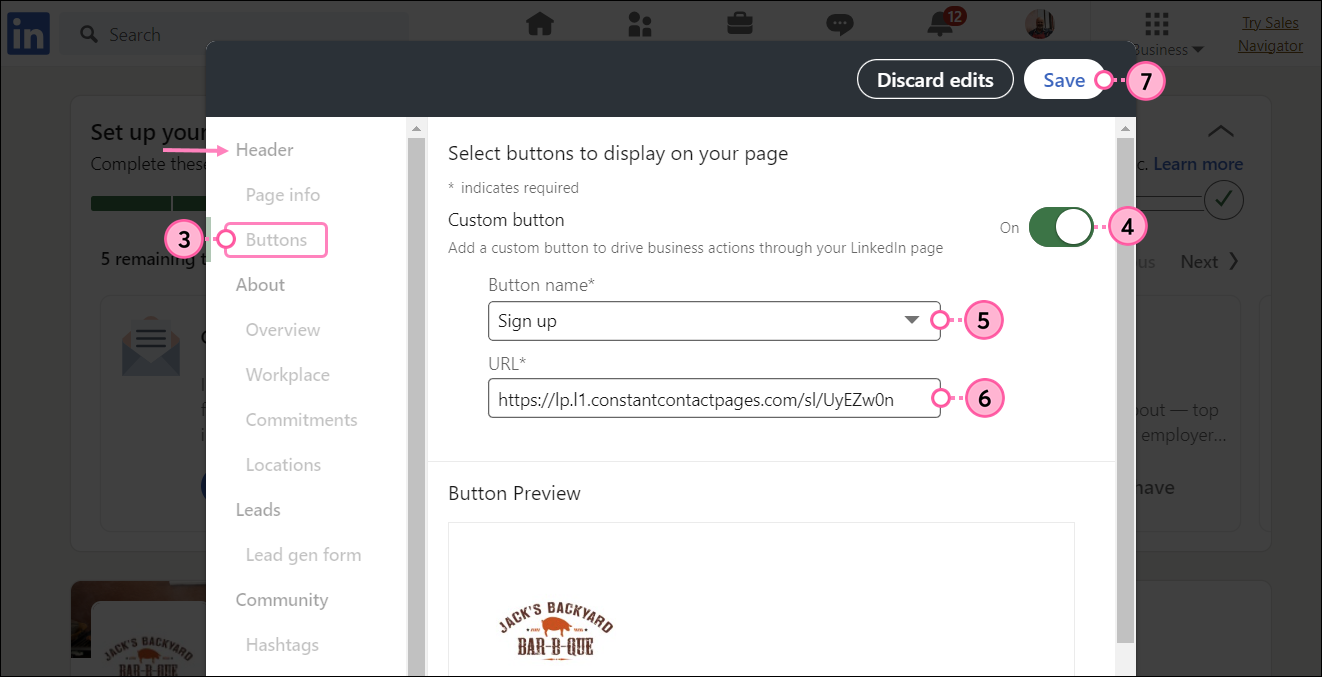The height and width of the screenshot is (677, 1322).
Task: Click Learn more link behind dialog
Action: tap(1198, 164)
